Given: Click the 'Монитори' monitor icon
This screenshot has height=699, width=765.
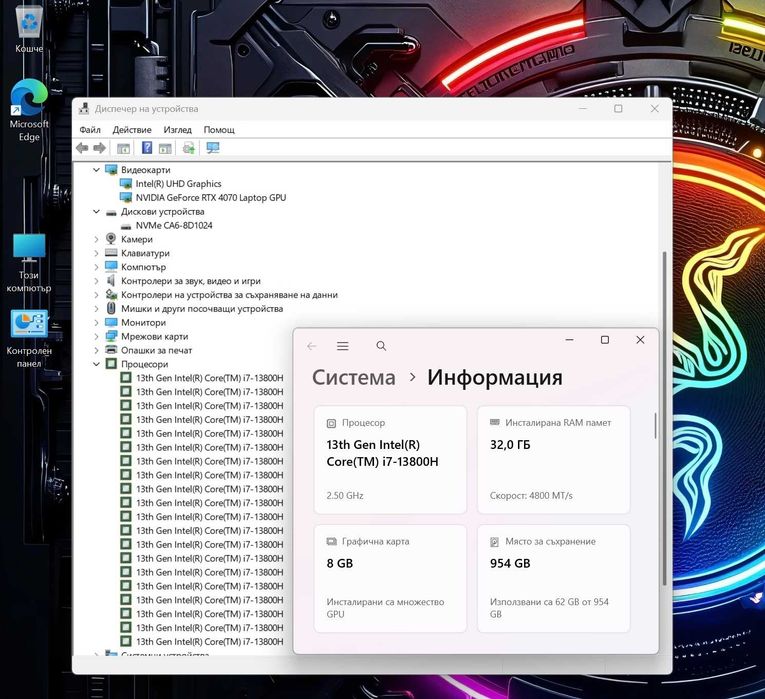Looking at the screenshot, I should (x=111, y=322).
